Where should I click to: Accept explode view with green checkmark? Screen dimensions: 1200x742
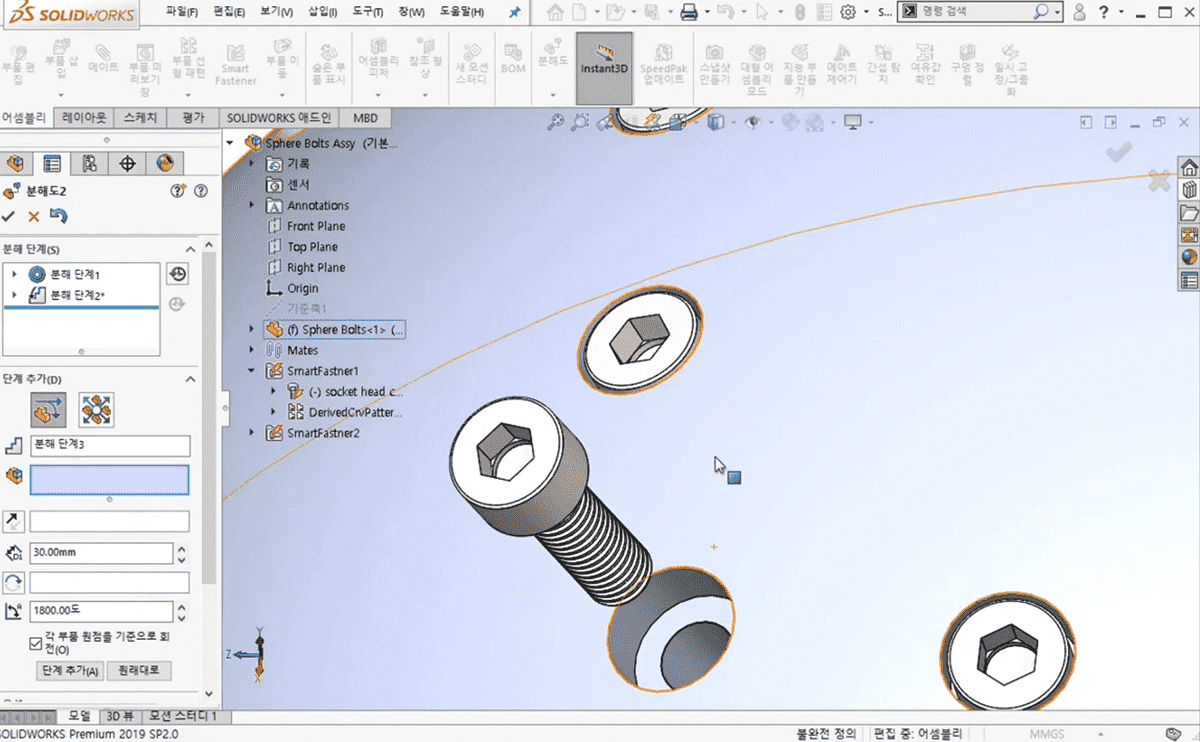coord(9,216)
